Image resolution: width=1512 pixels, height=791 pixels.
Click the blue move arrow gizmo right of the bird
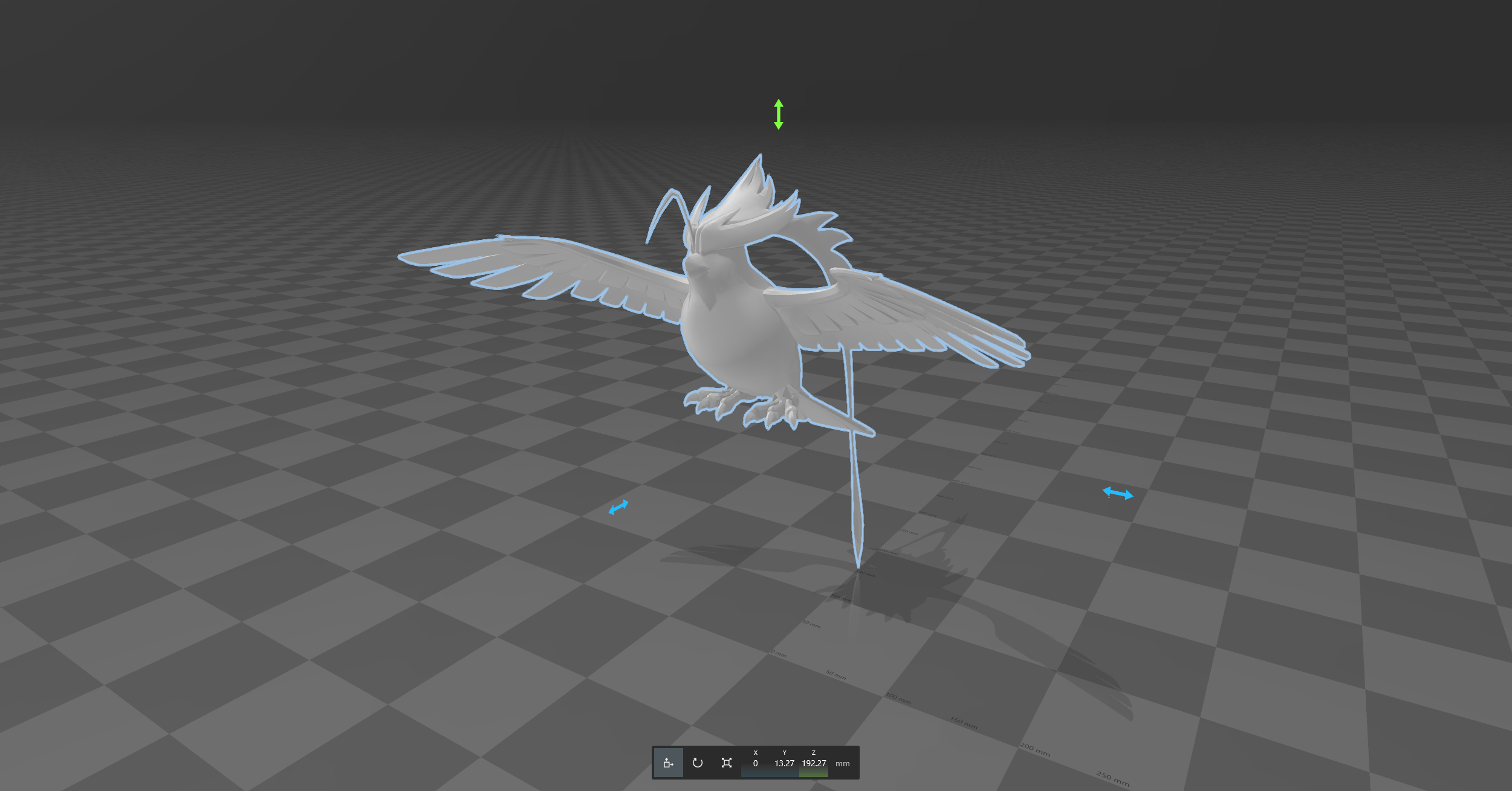[1118, 494]
